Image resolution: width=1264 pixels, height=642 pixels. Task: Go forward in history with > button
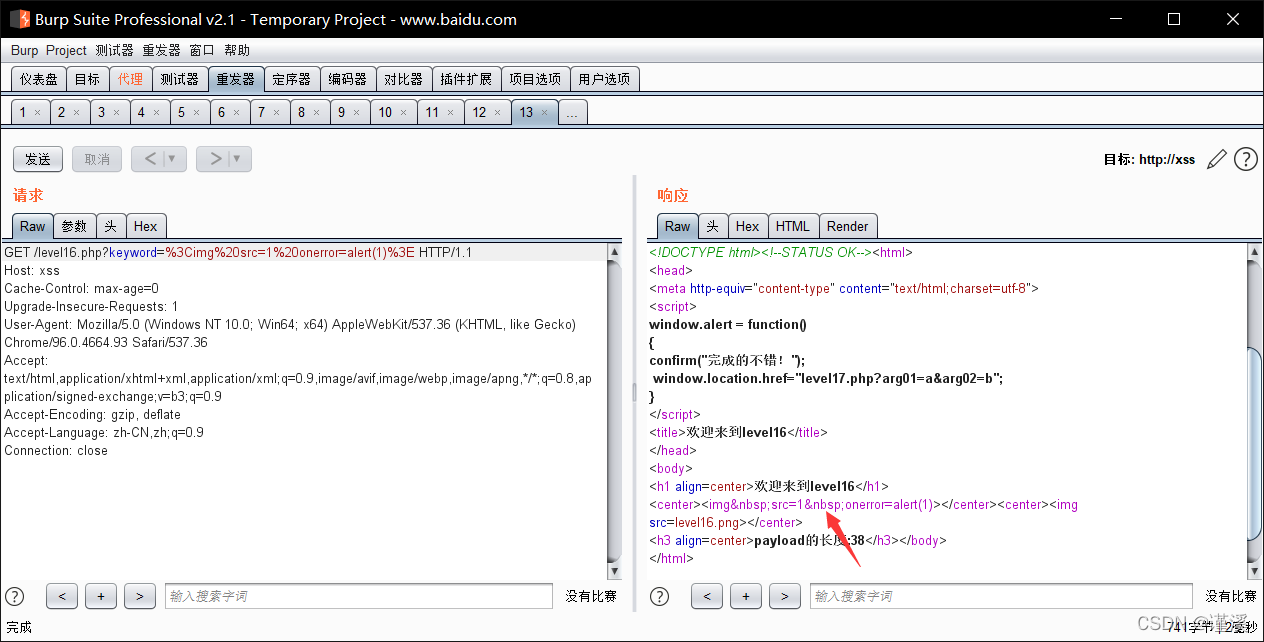214,159
